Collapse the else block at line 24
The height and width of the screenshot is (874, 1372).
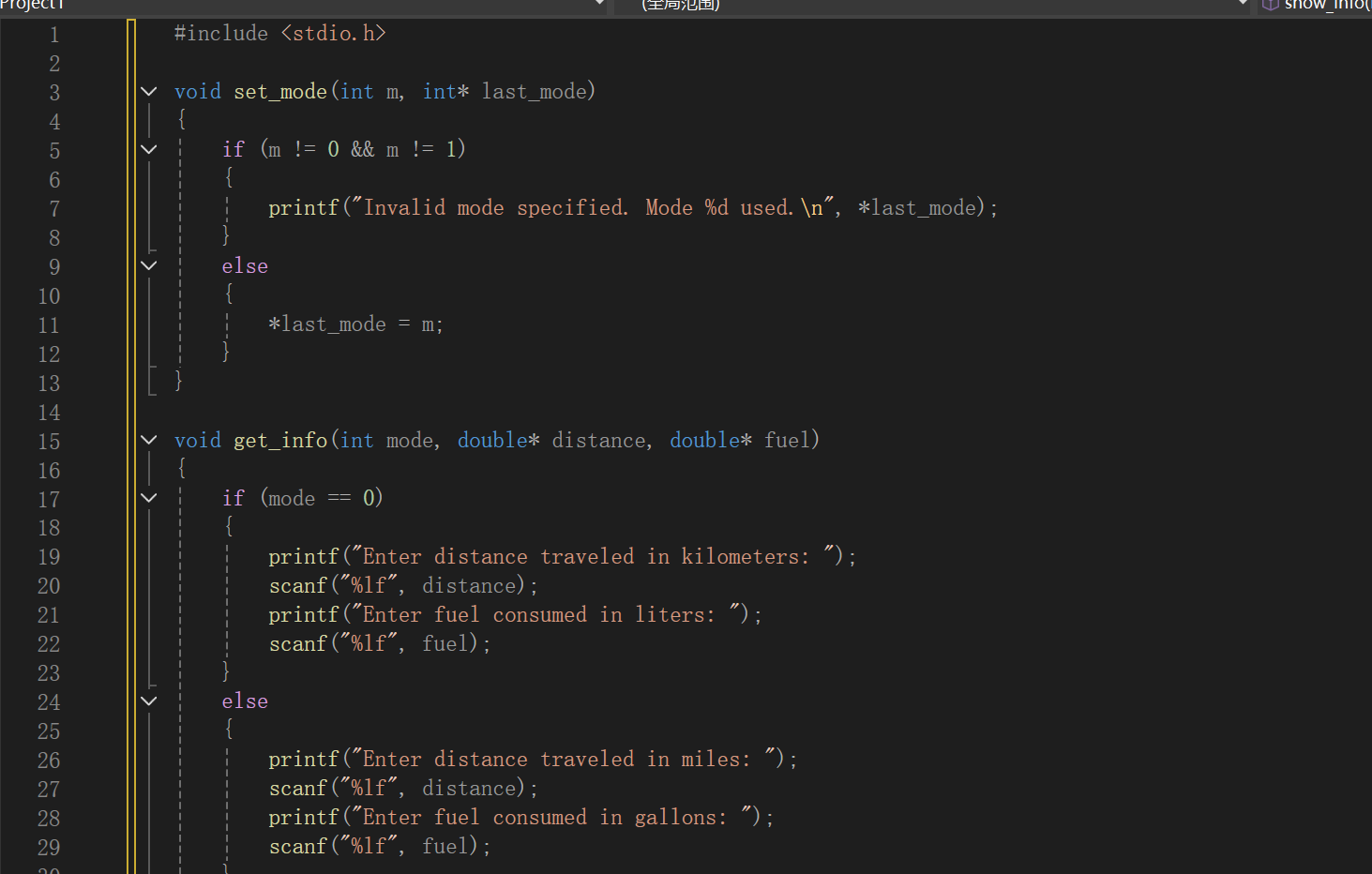pyautogui.click(x=149, y=701)
